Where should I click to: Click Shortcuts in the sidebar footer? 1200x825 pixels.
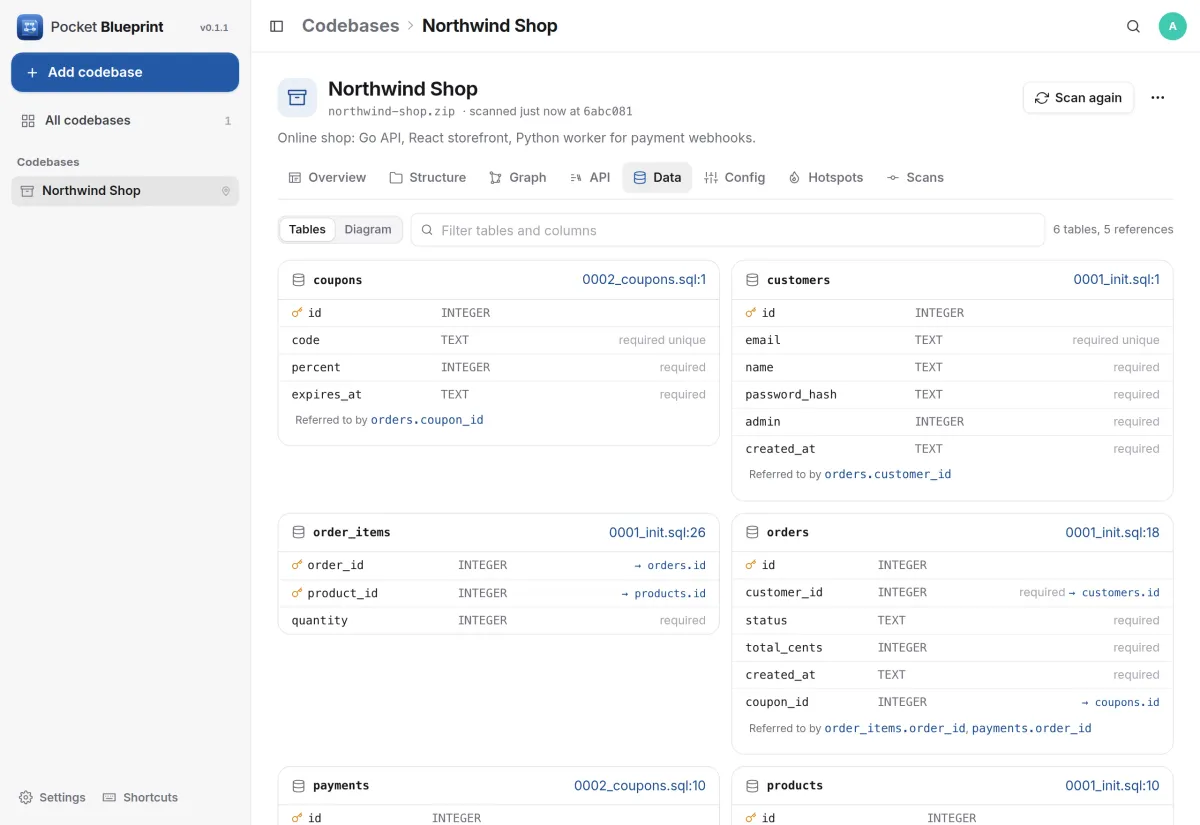point(140,797)
